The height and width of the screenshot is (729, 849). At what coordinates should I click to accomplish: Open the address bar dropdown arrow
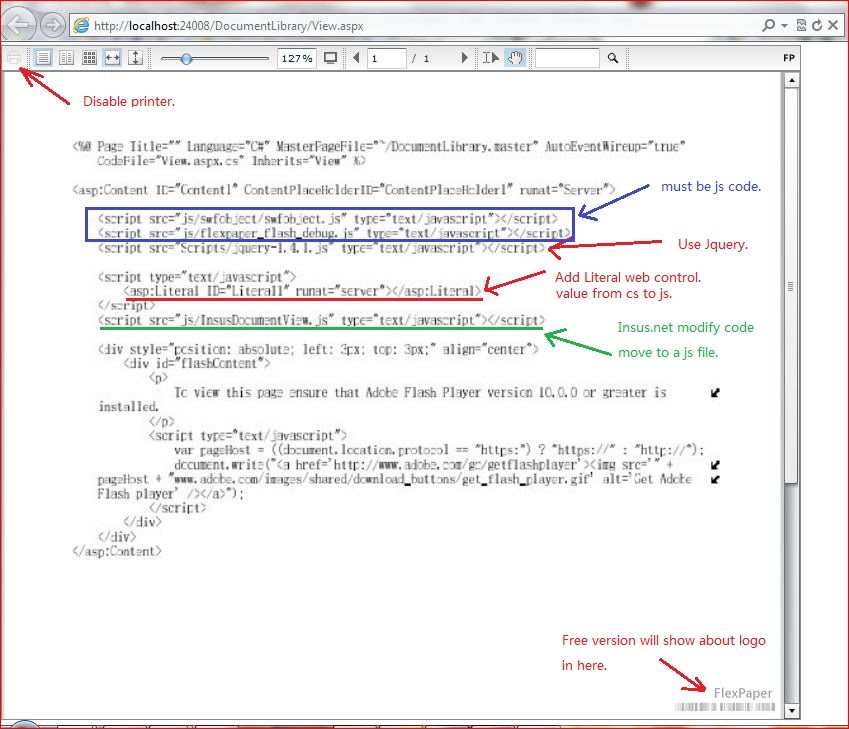[x=784, y=25]
